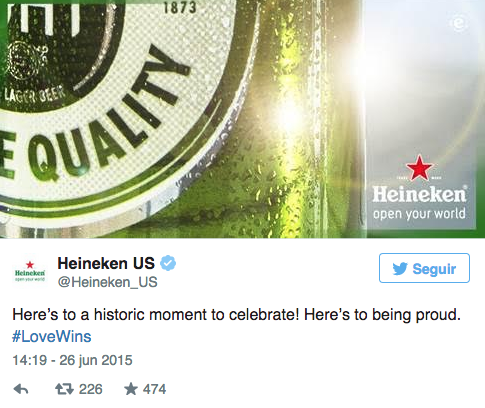Click the Heineken wordmark in the image
This screenshot has height=408, width=485.
coord(419,194)
